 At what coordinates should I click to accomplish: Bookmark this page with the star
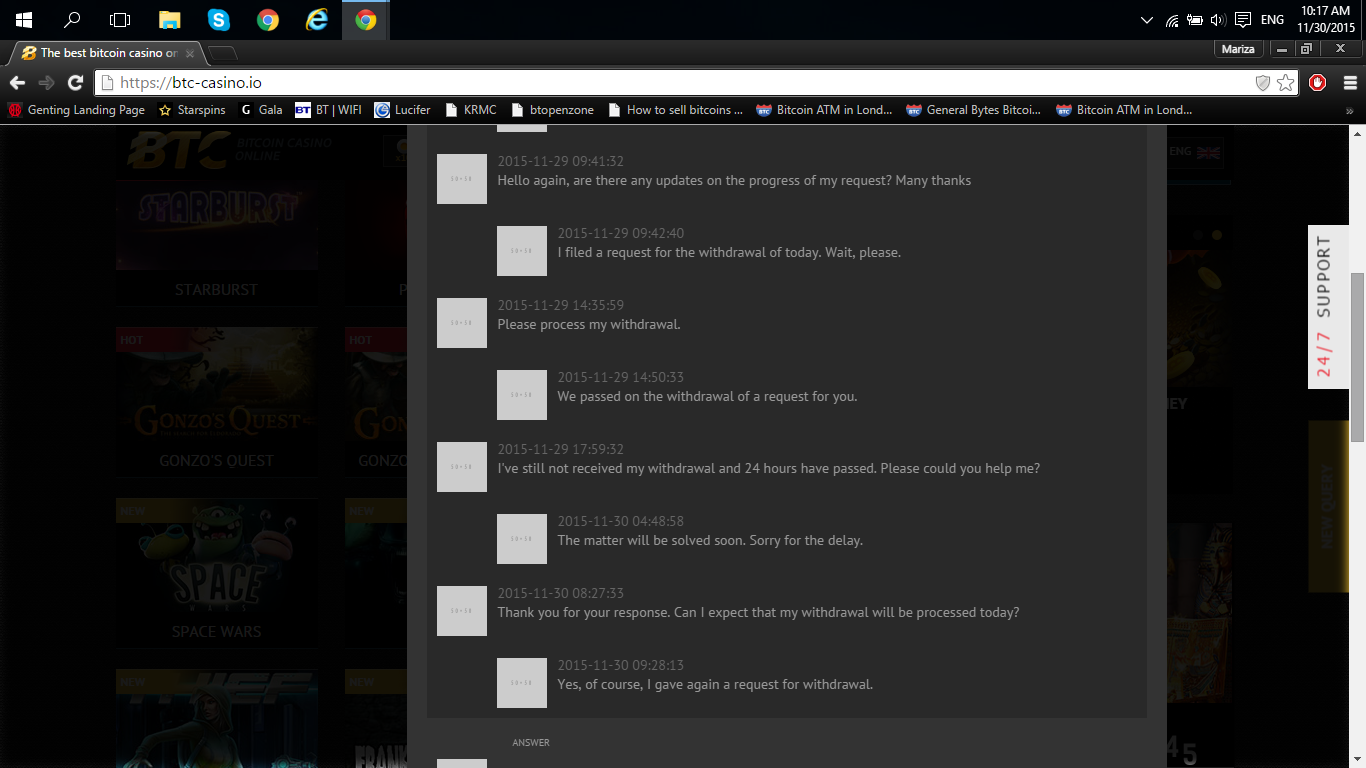[1286, 83]
